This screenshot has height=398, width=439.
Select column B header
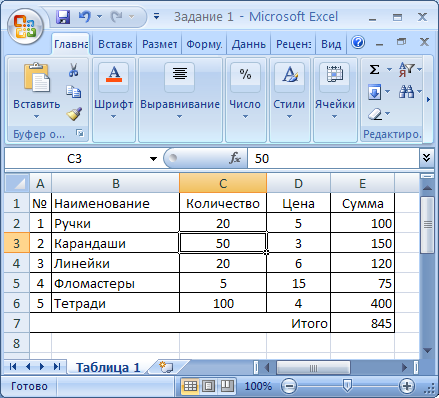pos(115,183)
